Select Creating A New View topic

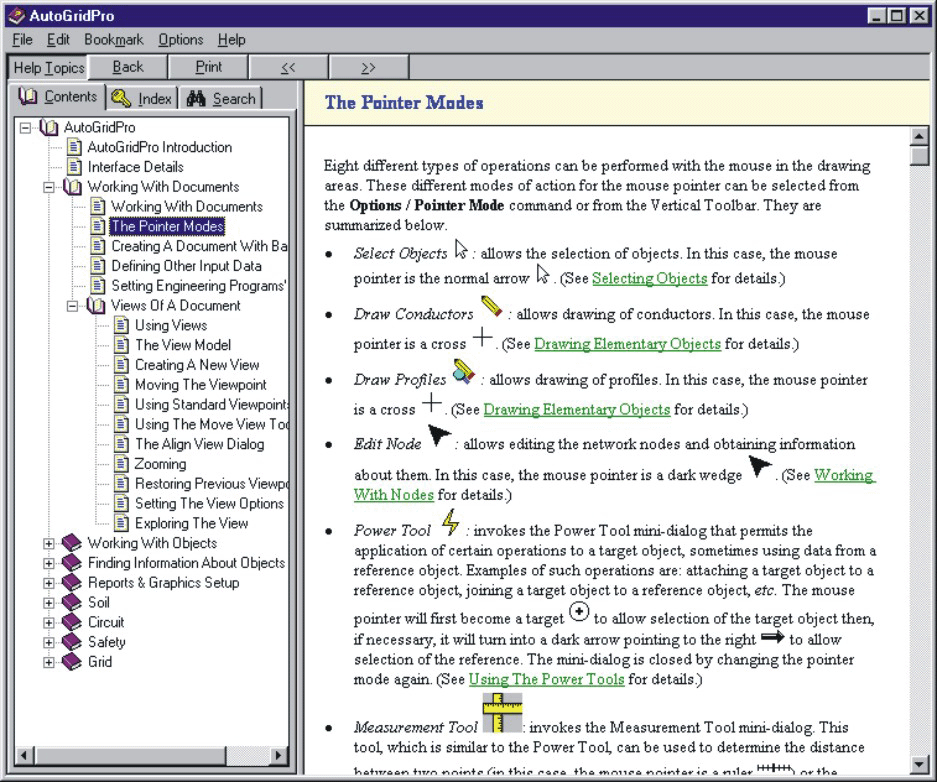pyautogui.click(x=197, y=365)
